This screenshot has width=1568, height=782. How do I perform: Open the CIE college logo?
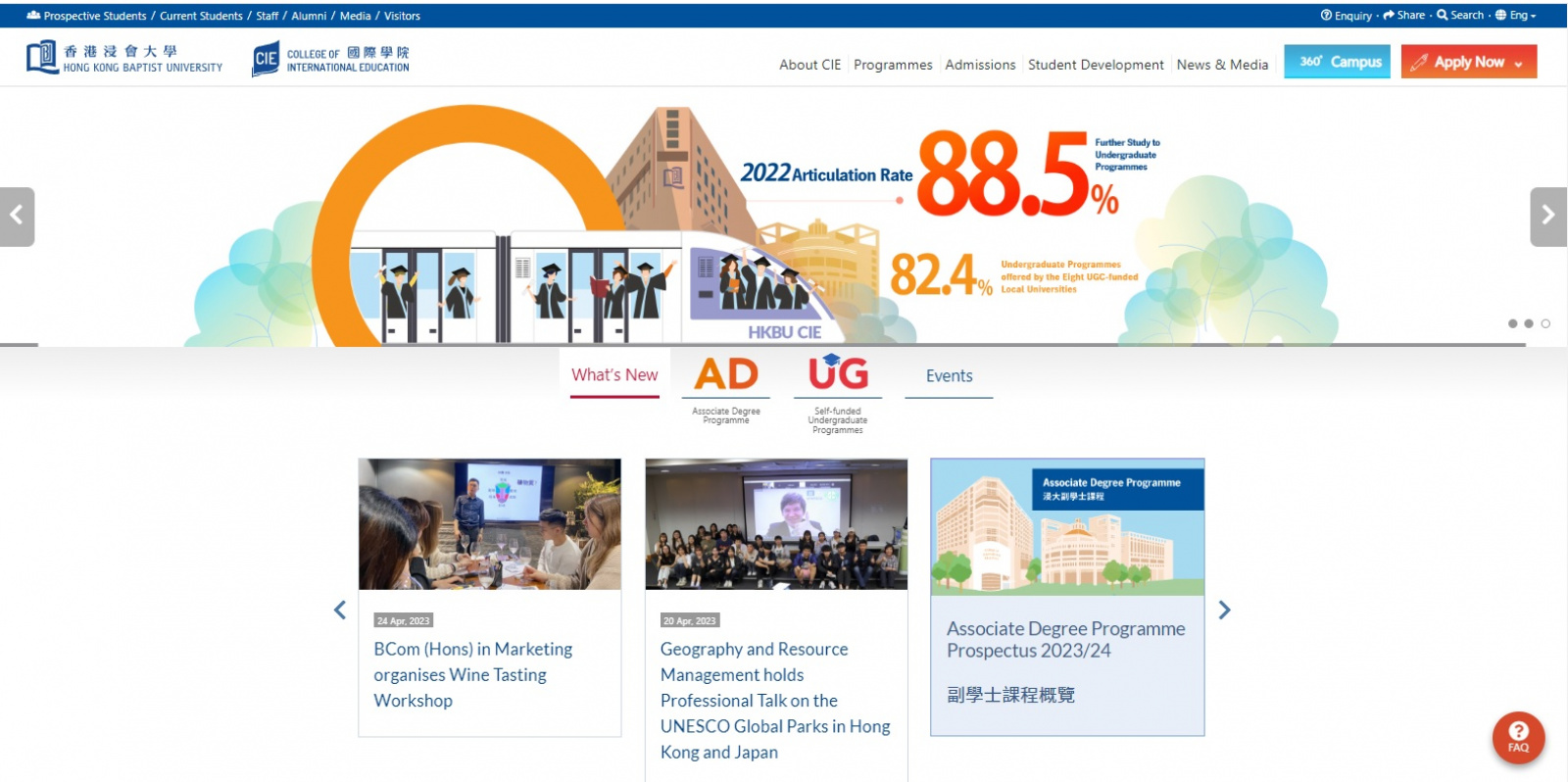coord(331,59)
